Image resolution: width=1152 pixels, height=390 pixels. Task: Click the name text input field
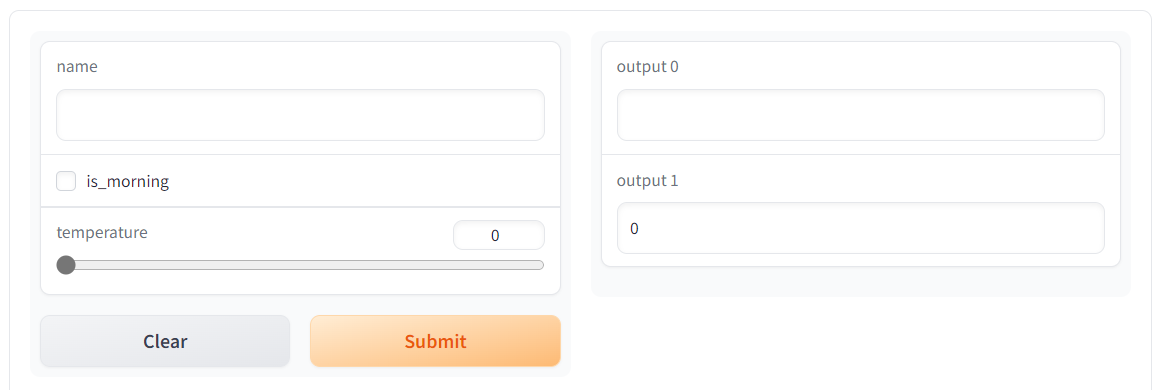300,115
